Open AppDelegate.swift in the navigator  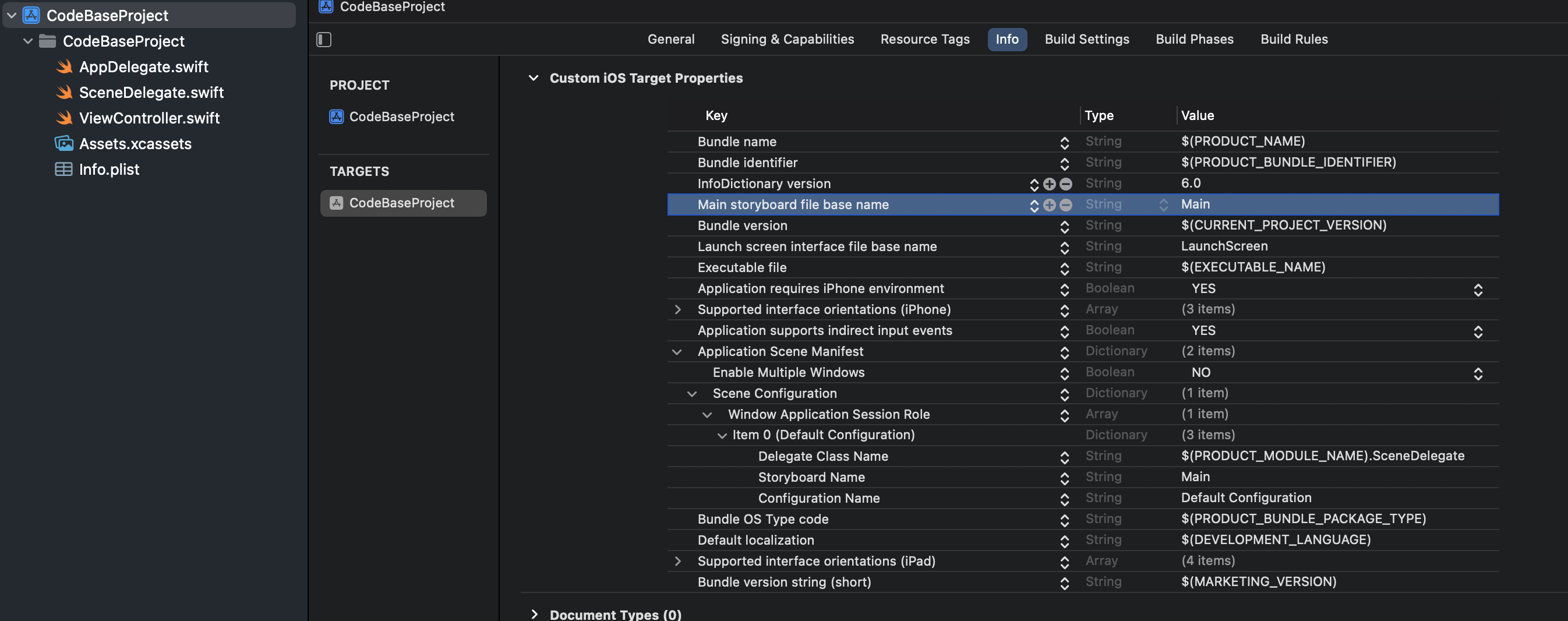[144, 66]
